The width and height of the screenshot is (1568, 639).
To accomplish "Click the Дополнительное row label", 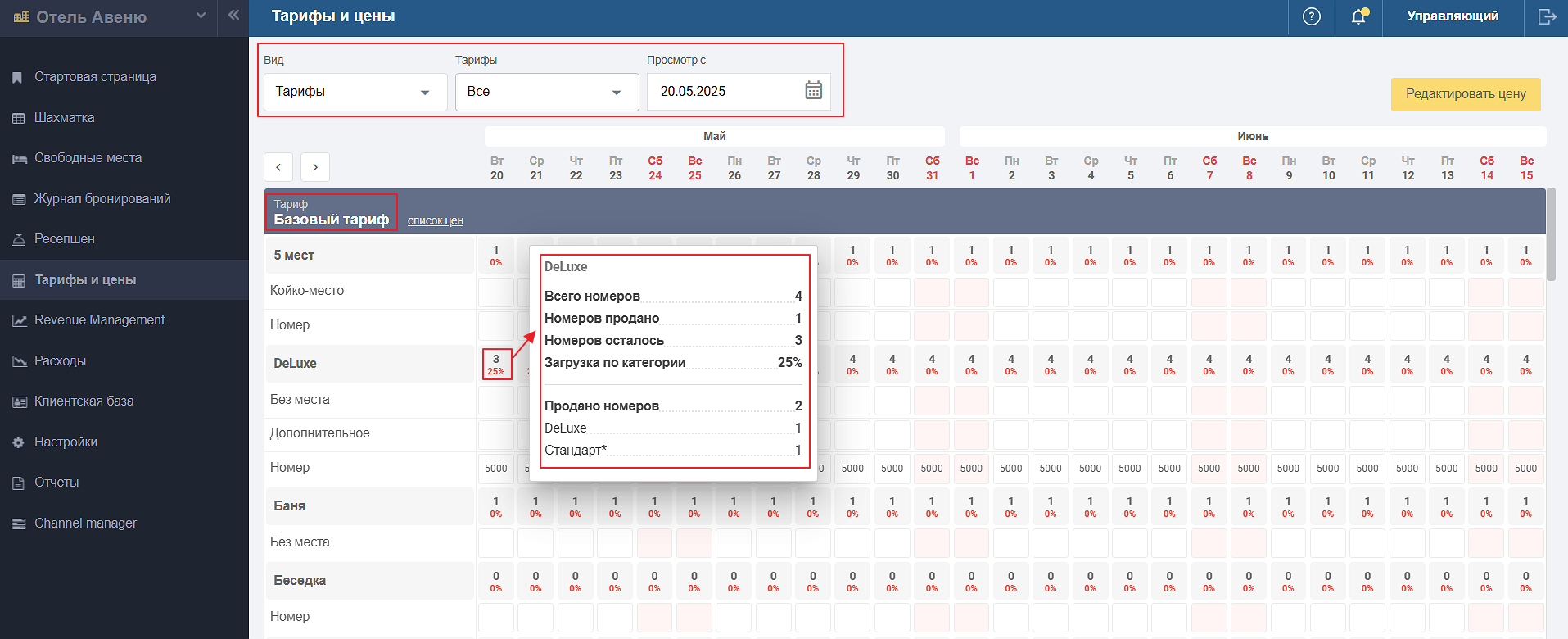I will coord(320,433).
